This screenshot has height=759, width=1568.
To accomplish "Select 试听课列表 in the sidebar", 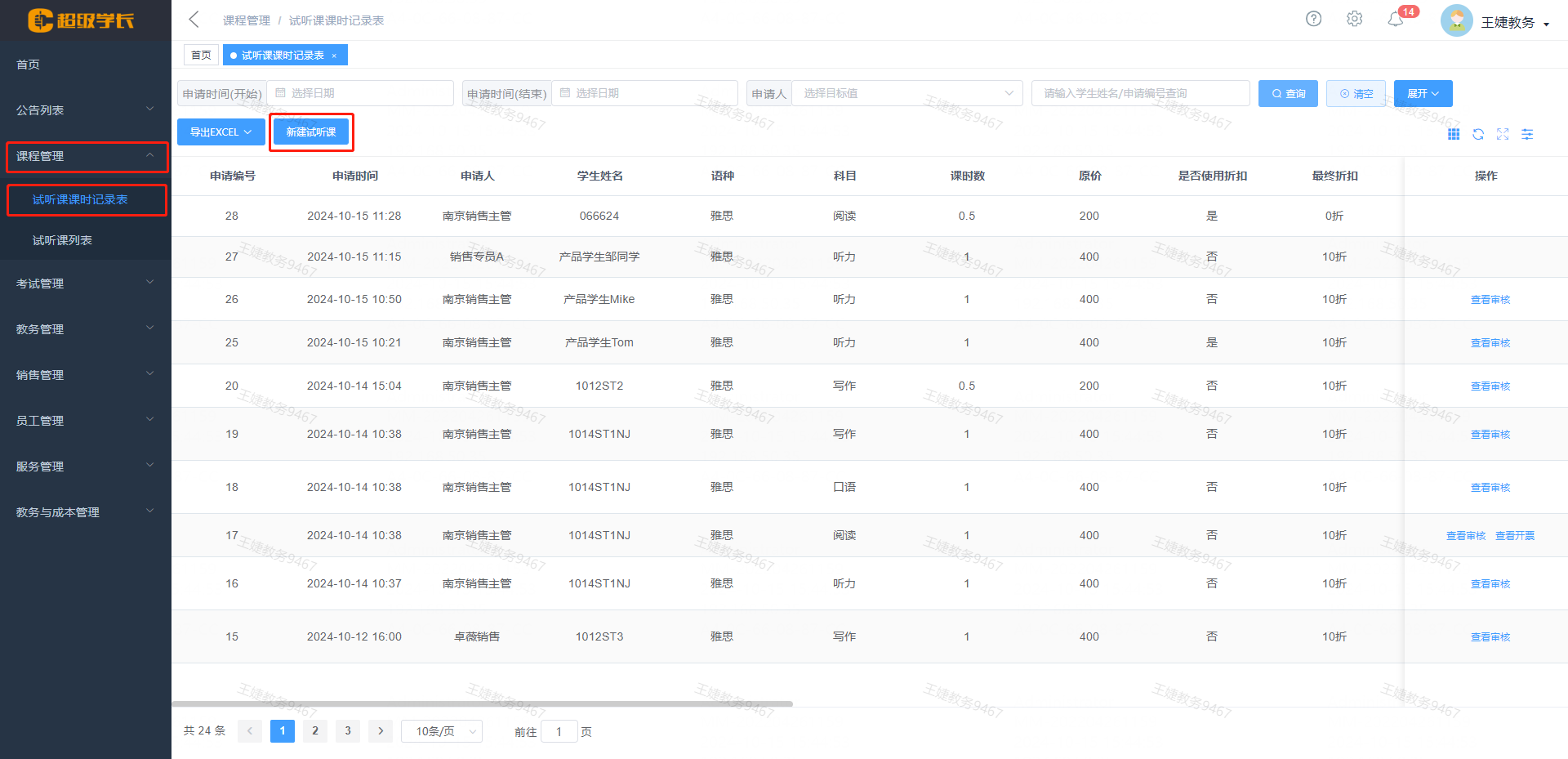I will click(x=62, y=240).
